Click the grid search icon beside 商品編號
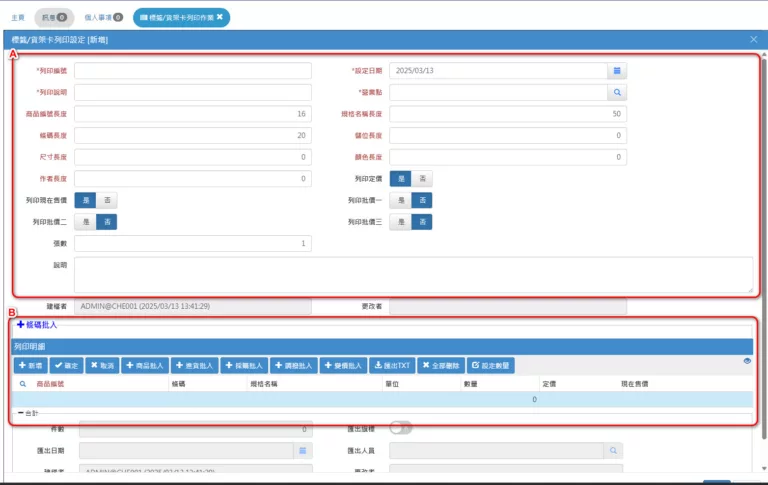The image size is (768, 485). pos(23,383)
